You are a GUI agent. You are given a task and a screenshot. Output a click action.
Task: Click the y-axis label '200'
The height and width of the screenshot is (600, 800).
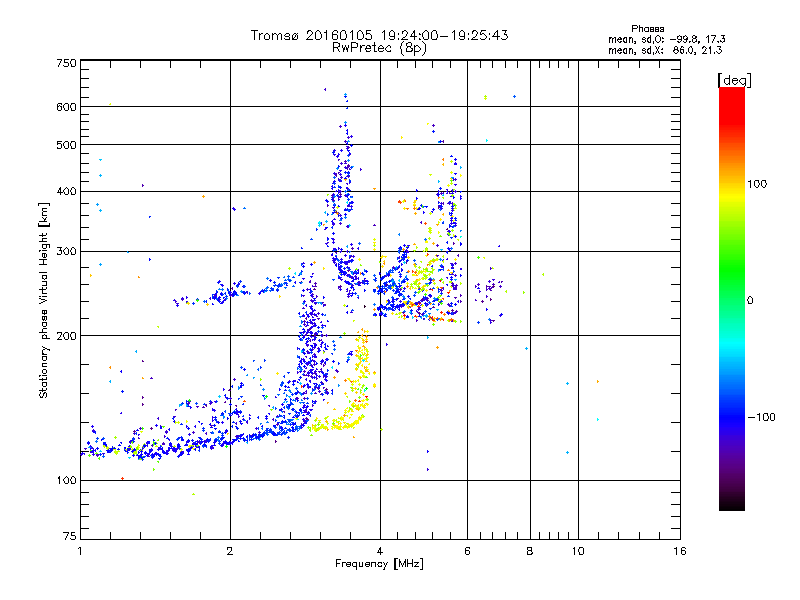click(x=66, y=336)
